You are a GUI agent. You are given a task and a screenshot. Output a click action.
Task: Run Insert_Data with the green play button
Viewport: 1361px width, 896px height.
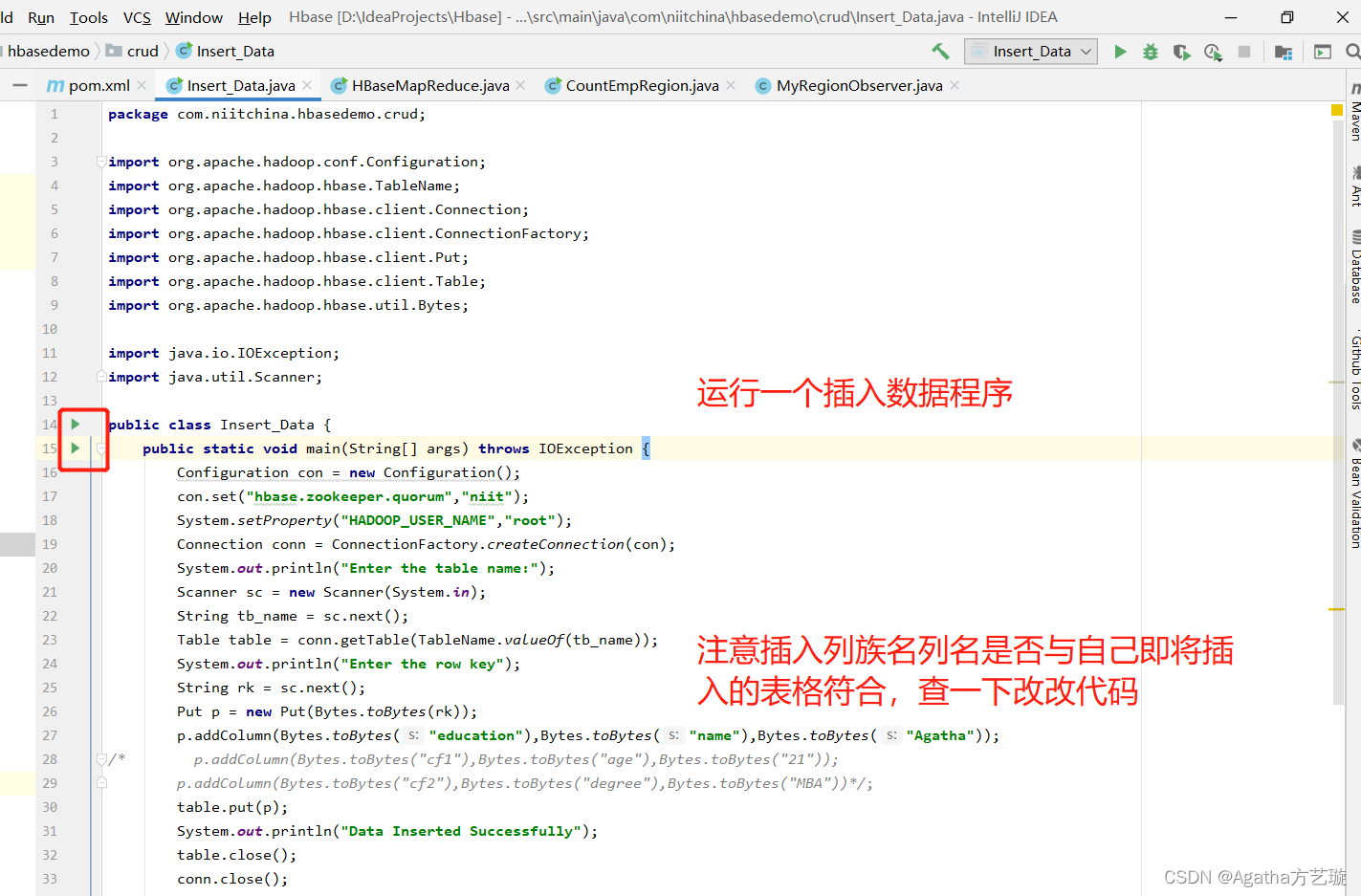pos(1120,52)
